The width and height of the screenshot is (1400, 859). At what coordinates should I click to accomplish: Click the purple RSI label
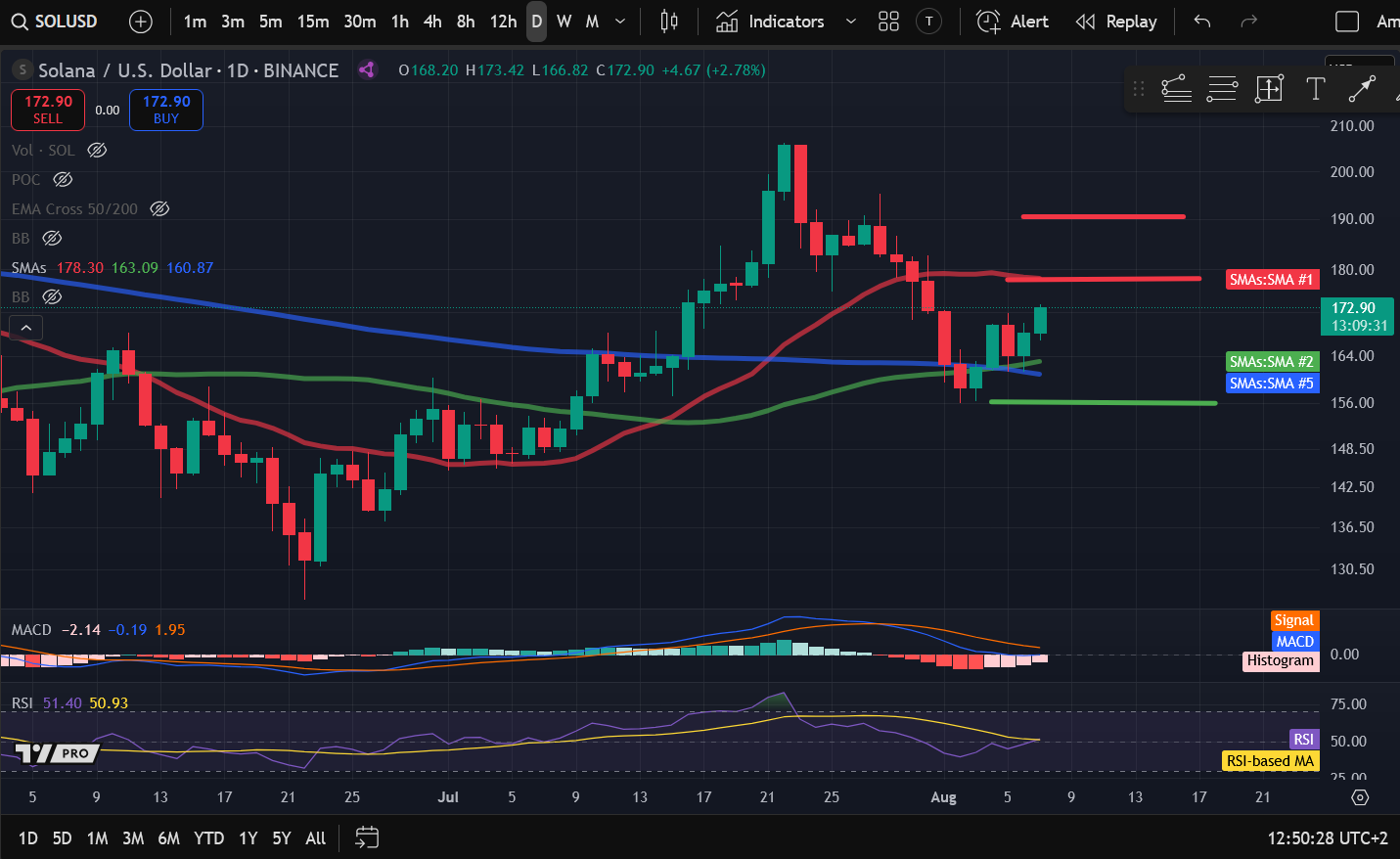[x=1304, y=740]
